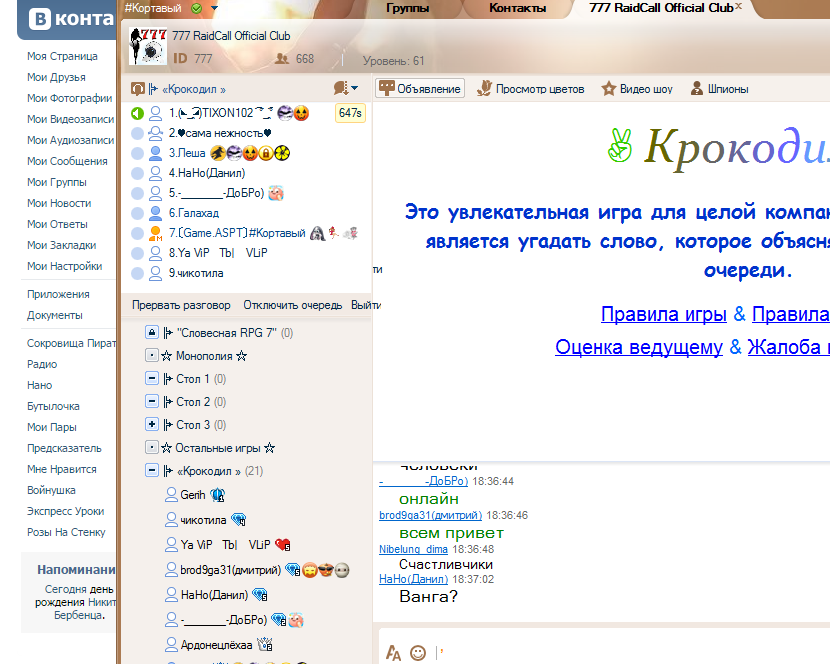Click chat sender Nibelung_dima link

click(x=413, y=549)
